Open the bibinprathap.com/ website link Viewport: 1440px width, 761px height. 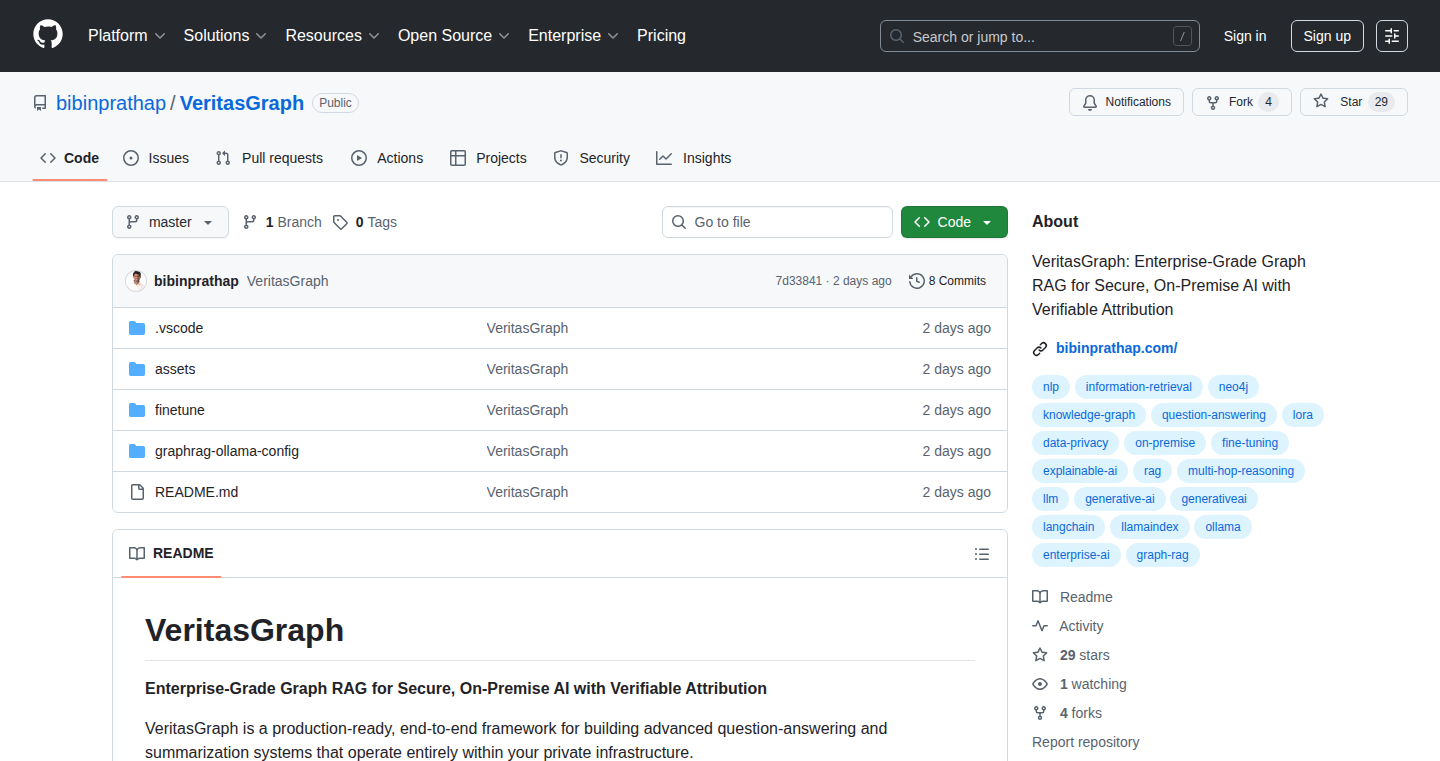coord(1116,348)
